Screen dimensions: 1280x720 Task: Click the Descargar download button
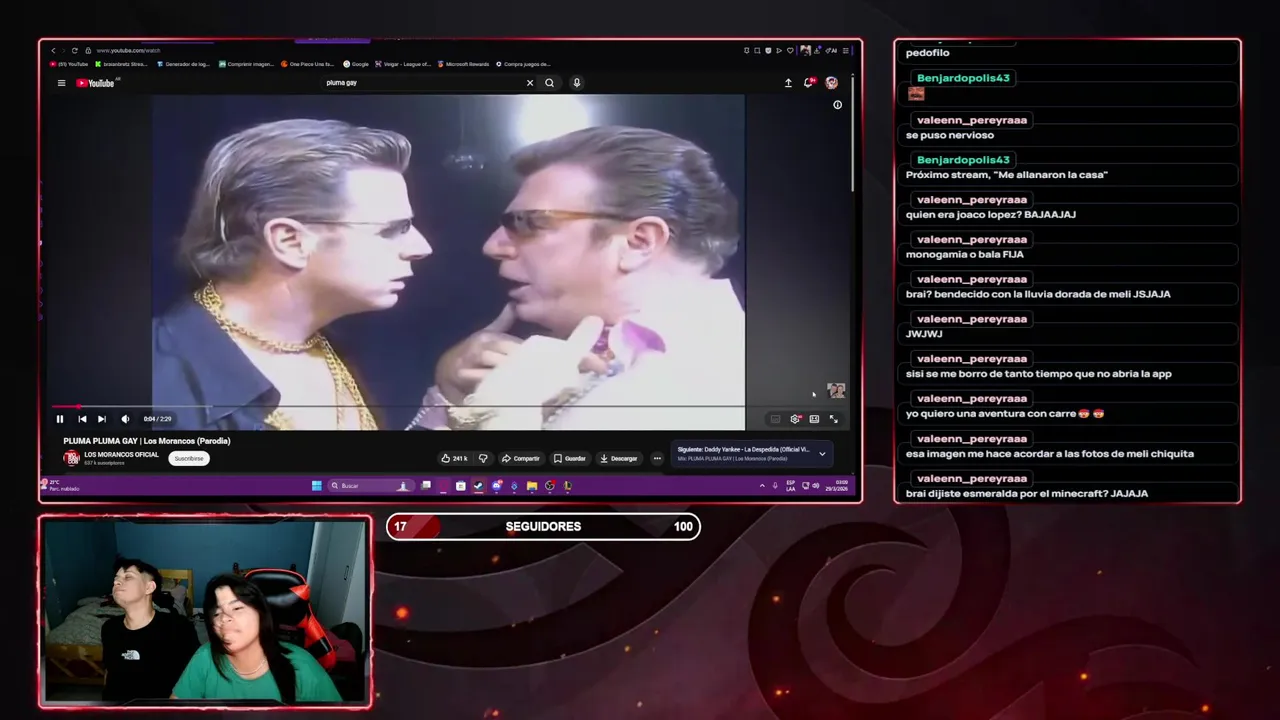point(619,458)
